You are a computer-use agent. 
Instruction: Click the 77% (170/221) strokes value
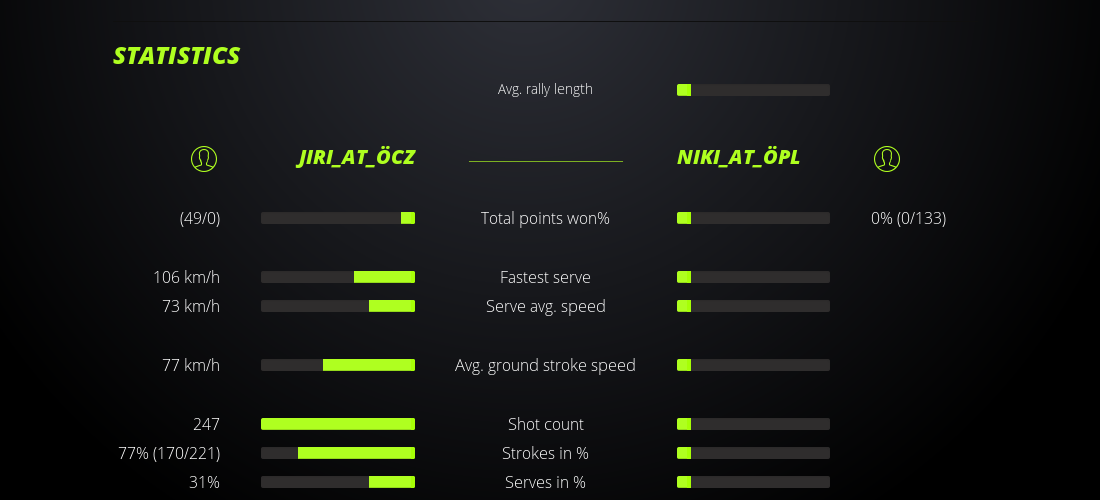pyautogui.click(x=169, y=453)
